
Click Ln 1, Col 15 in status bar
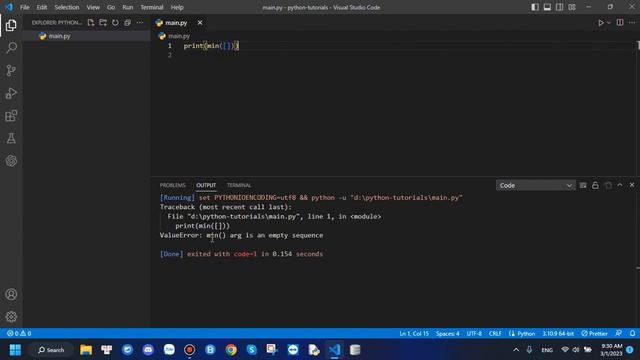pyautogui.click(x=414, y=333)
